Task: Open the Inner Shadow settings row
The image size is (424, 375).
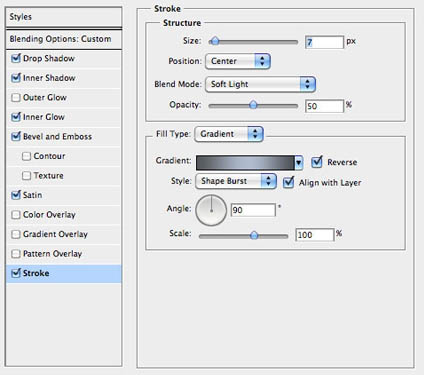Action: pos(64,78)
